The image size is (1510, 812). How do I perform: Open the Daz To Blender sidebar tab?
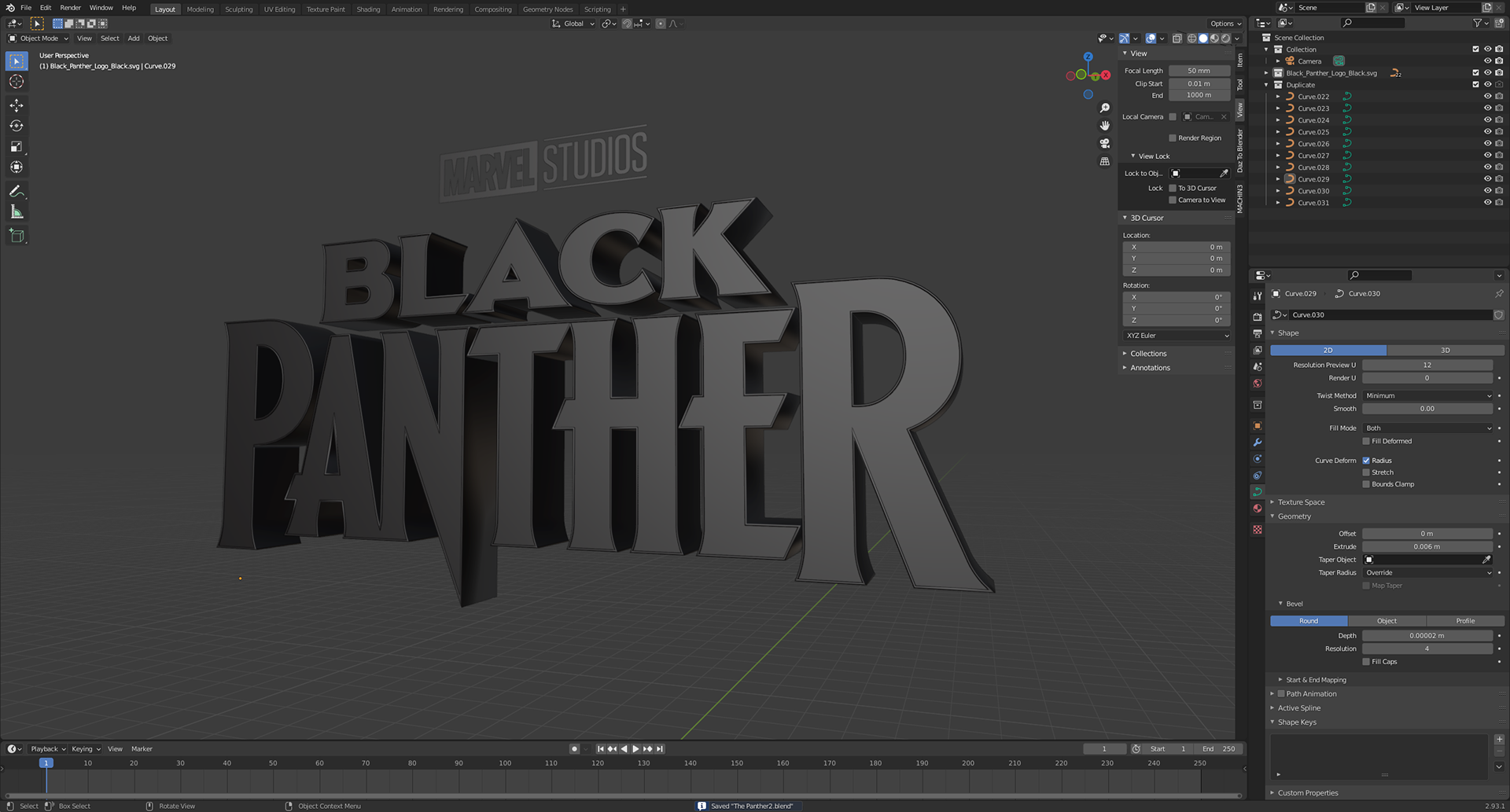coord(1240,150)
